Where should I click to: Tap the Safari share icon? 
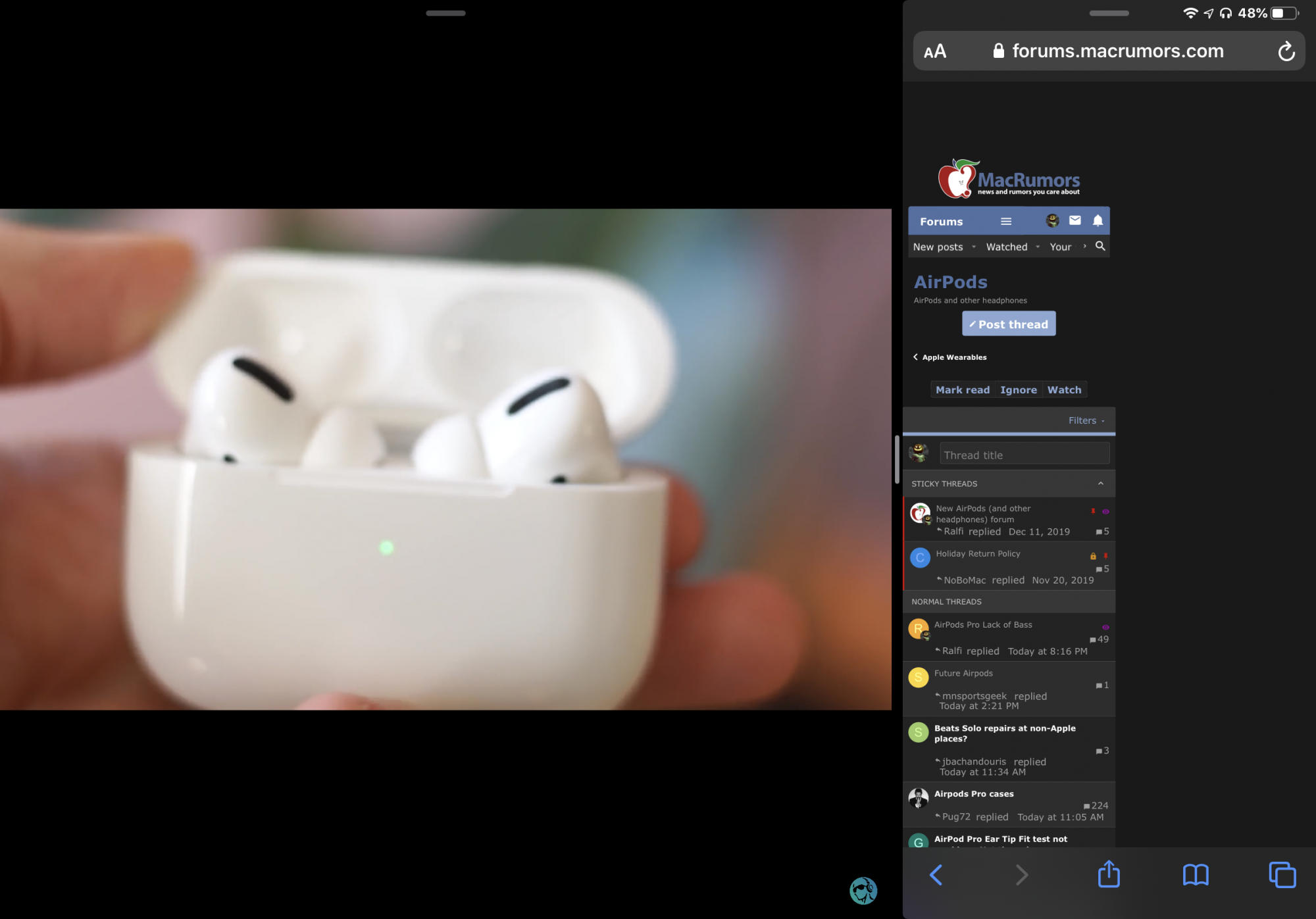(1109, 874)
